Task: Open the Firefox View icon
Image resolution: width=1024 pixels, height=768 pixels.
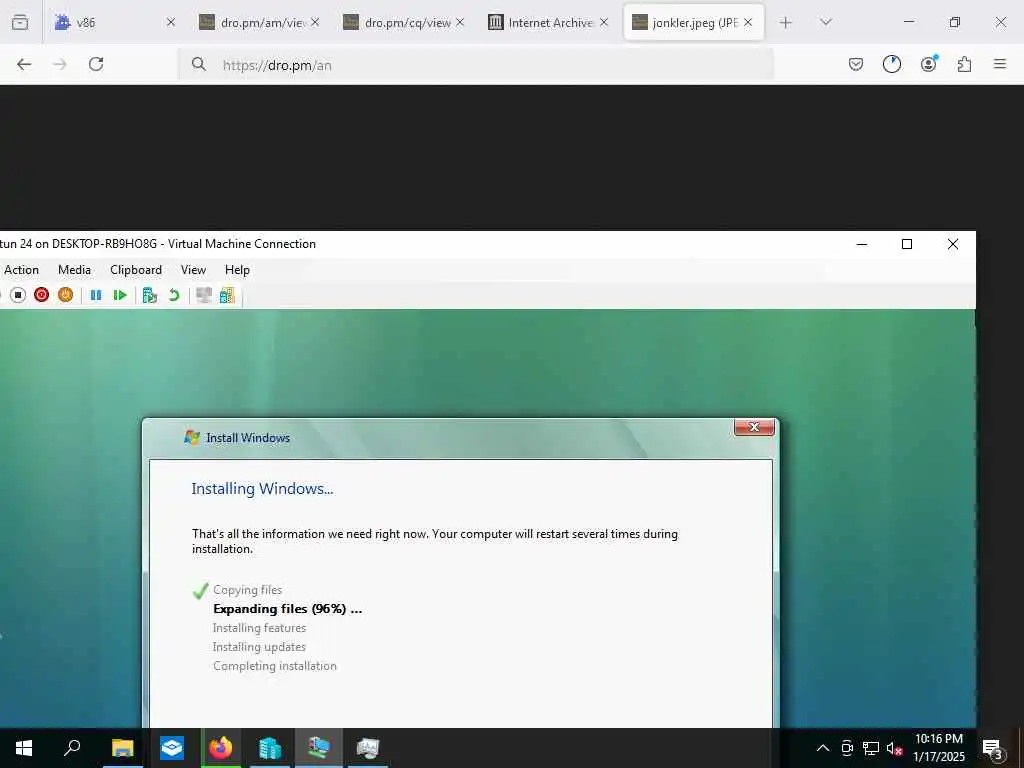Action: [x=20, y=22]
